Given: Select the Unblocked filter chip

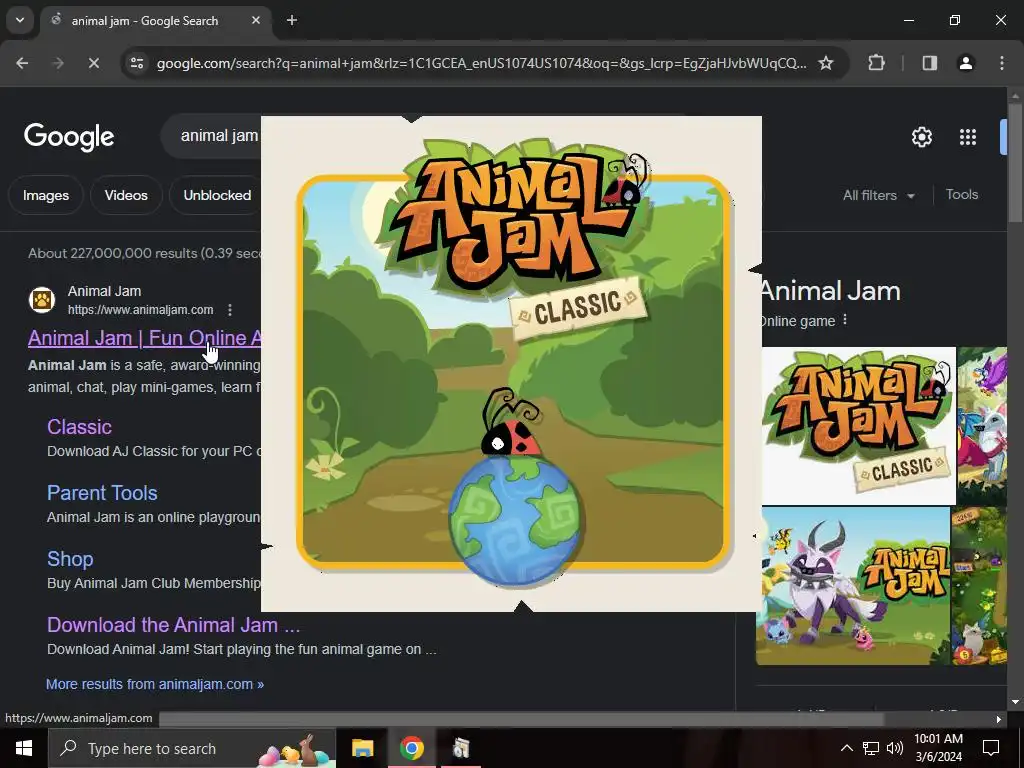Looking at the screenshot, I should (x=216, y=195).
